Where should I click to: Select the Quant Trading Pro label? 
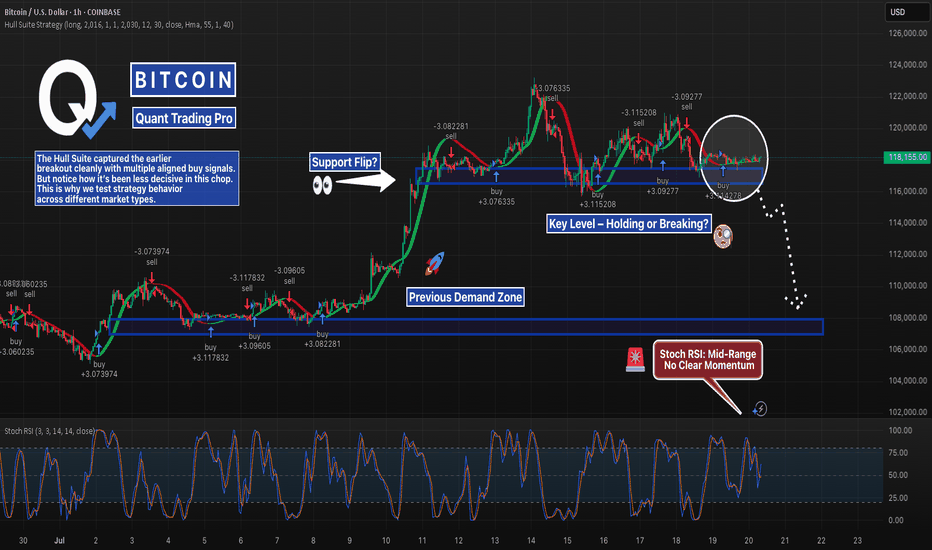[184, 118]
